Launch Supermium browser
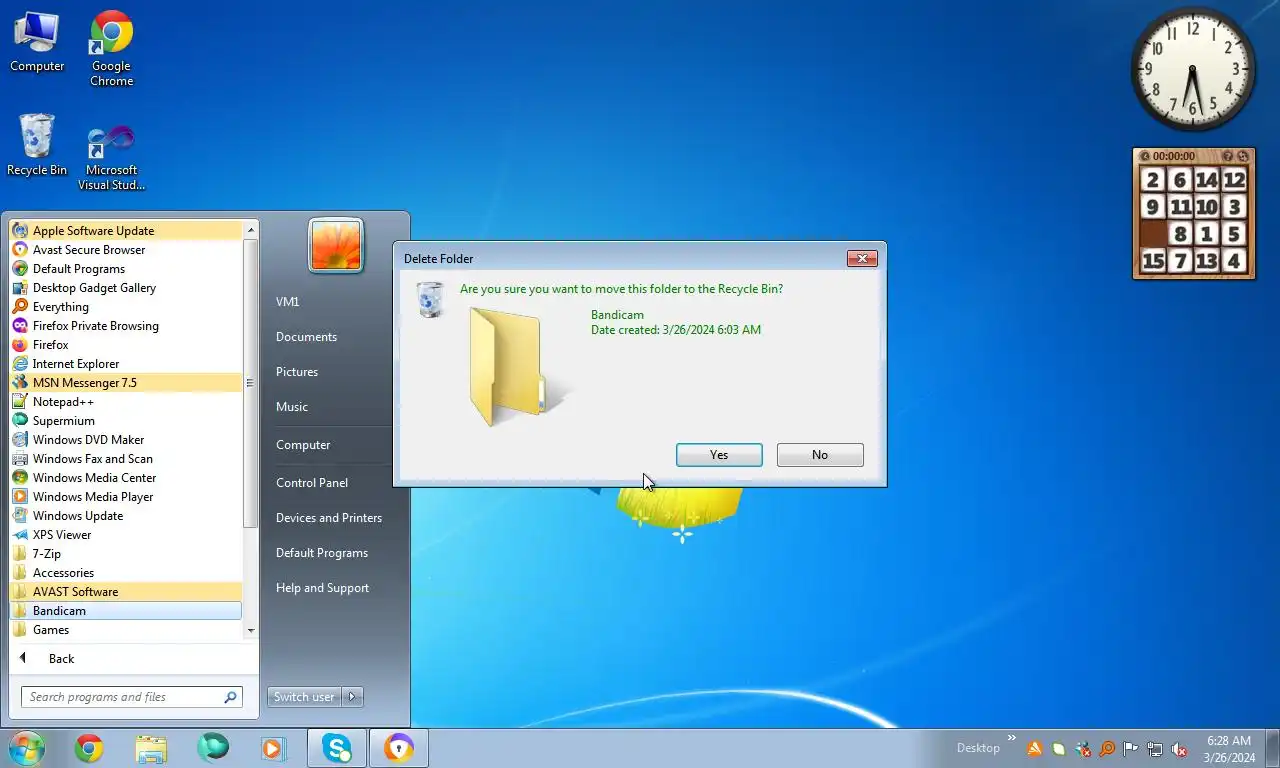 pos(126,421)
